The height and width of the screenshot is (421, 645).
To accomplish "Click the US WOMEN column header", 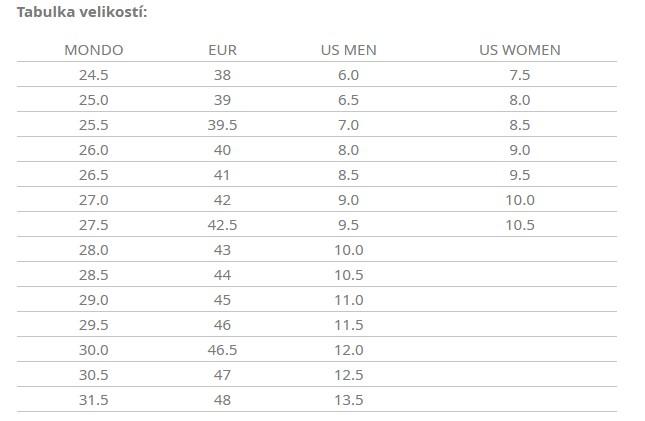I will pyautogui.click(x=520, y=50).
